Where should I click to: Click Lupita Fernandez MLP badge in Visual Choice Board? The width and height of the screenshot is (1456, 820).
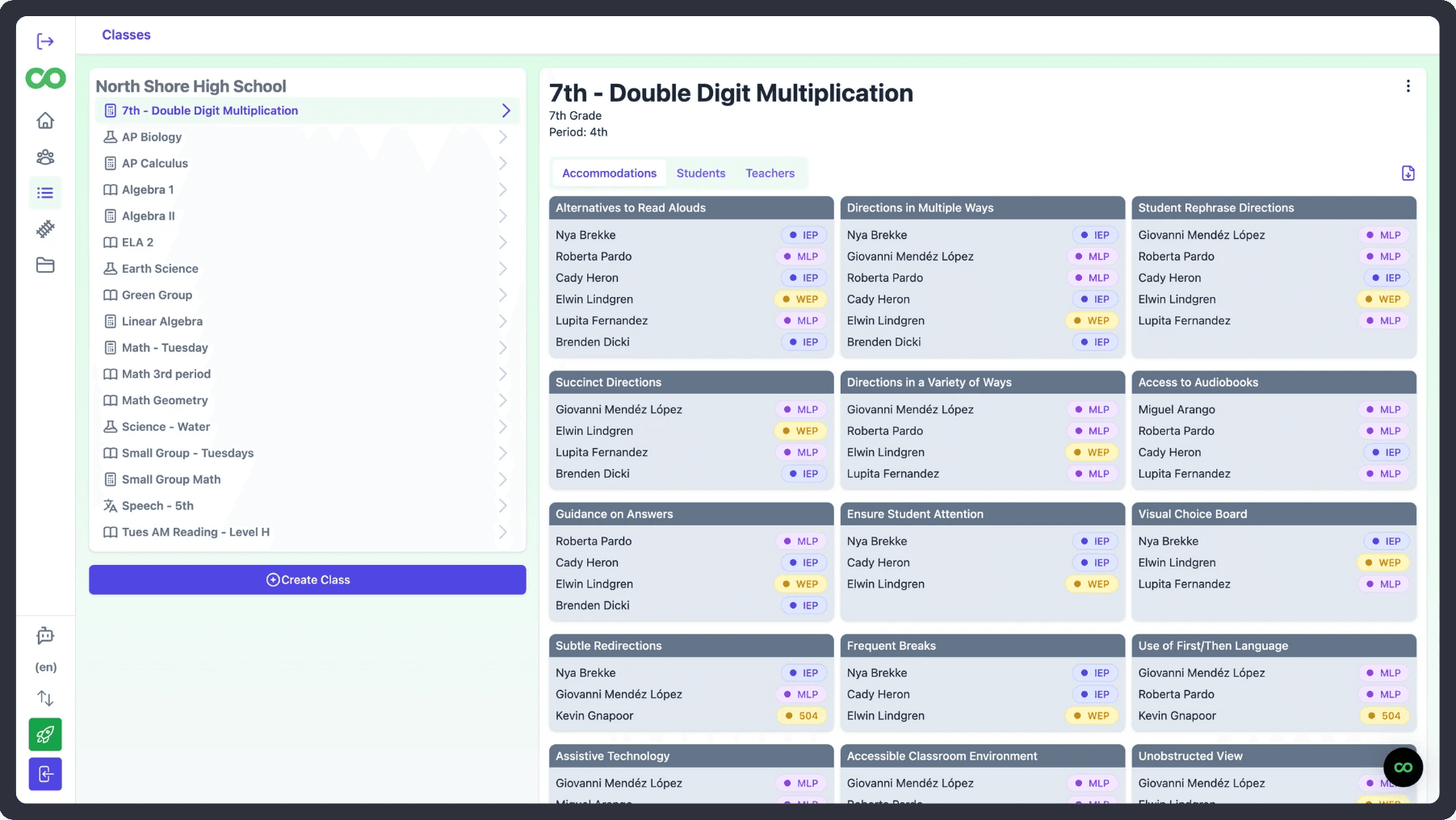[x=1383, y=584]
